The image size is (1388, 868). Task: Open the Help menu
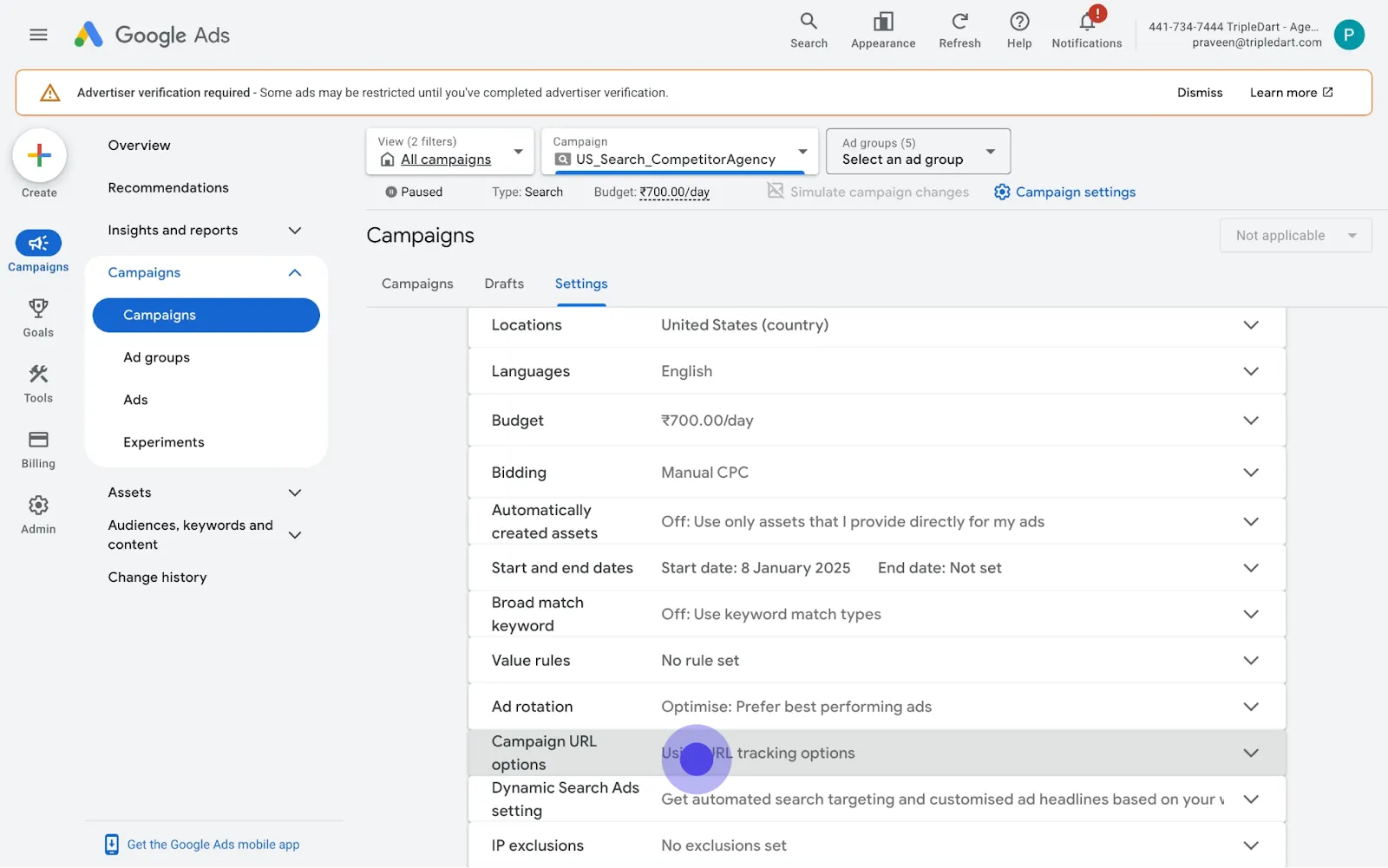tap(1019, 30)
